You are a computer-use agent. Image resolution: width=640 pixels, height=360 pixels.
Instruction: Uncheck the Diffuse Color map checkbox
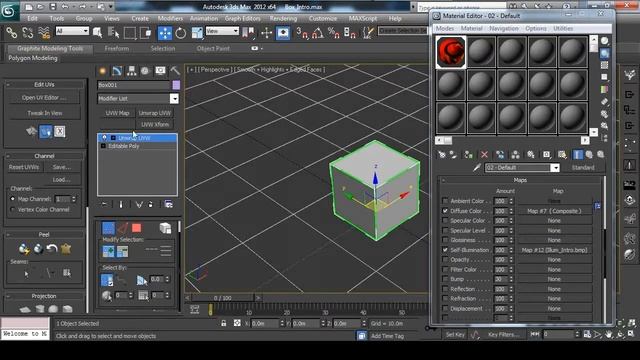click(x=445, y=211)
